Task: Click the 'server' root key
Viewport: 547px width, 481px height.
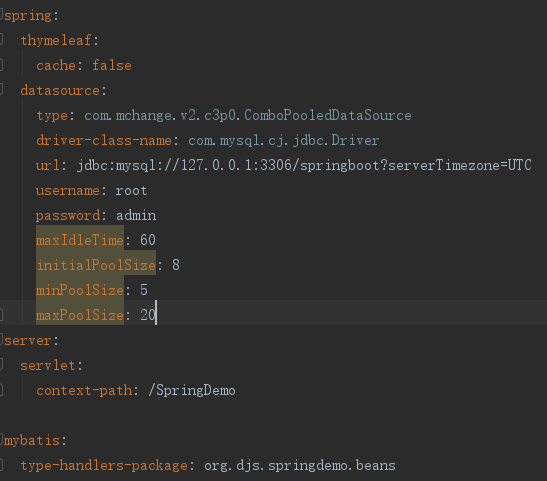Action: pyautogui.click(x=28, y=340)
